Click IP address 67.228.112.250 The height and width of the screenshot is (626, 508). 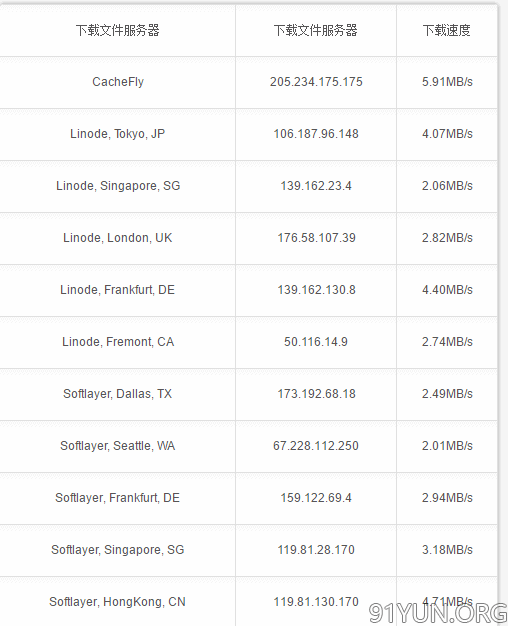[316, 446]
